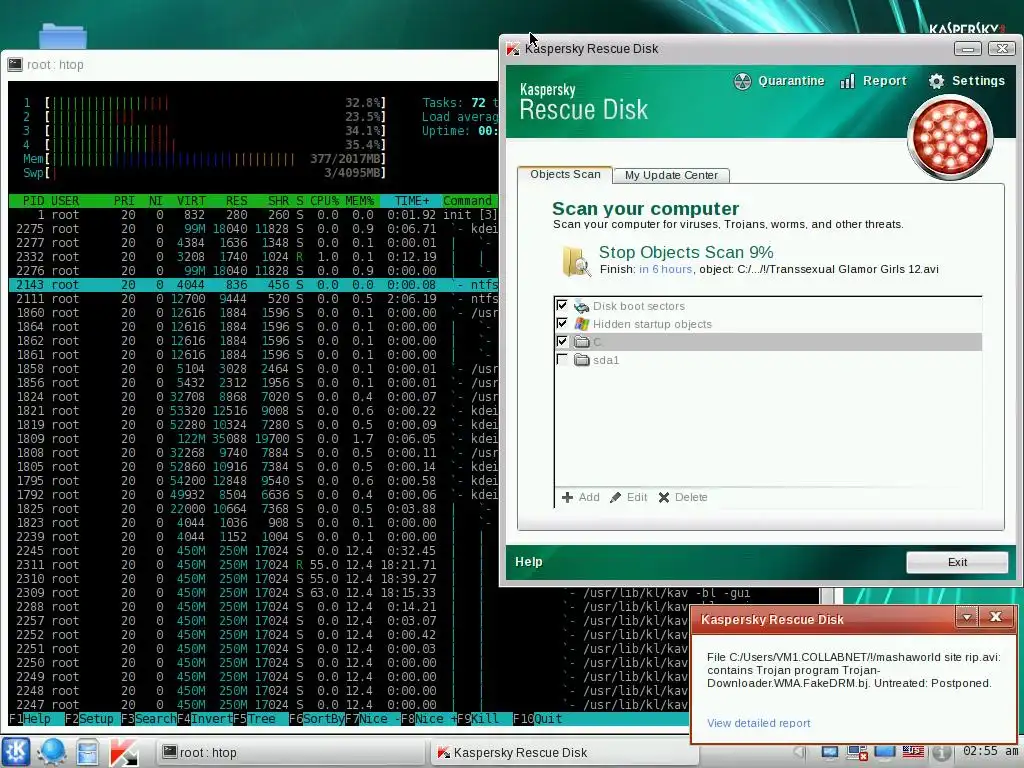Viewport: 1024px width, 768px height.
Task: Click F9 Kill in htop
Action: tap(477, 718)
